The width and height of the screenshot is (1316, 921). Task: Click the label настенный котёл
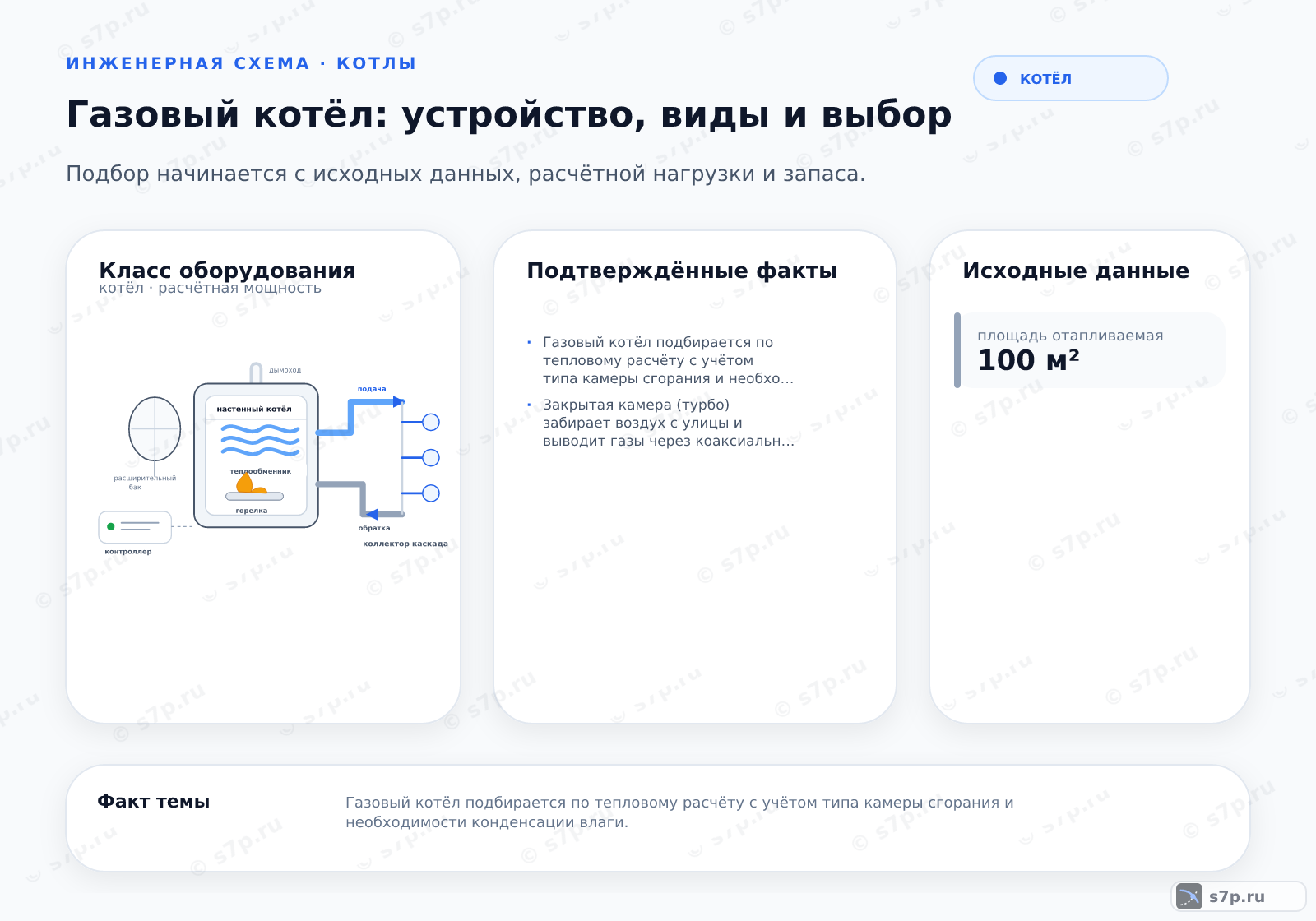254,409
